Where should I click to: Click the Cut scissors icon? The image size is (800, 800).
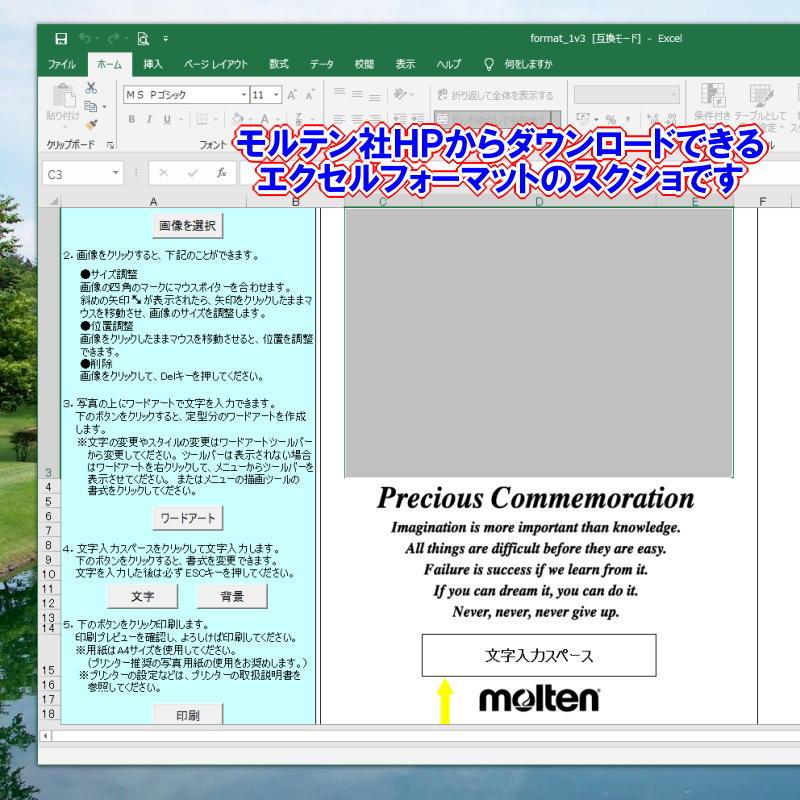coord(92,88)
